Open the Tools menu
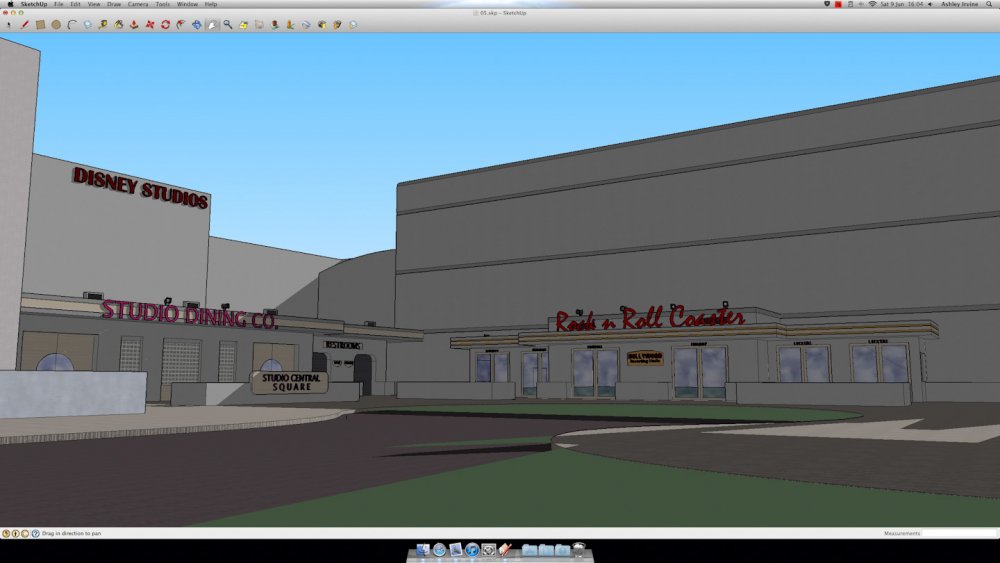Image resolution: width=1000 pixels, height=563 pixels. pyautogui.click(x=163, y=4)
